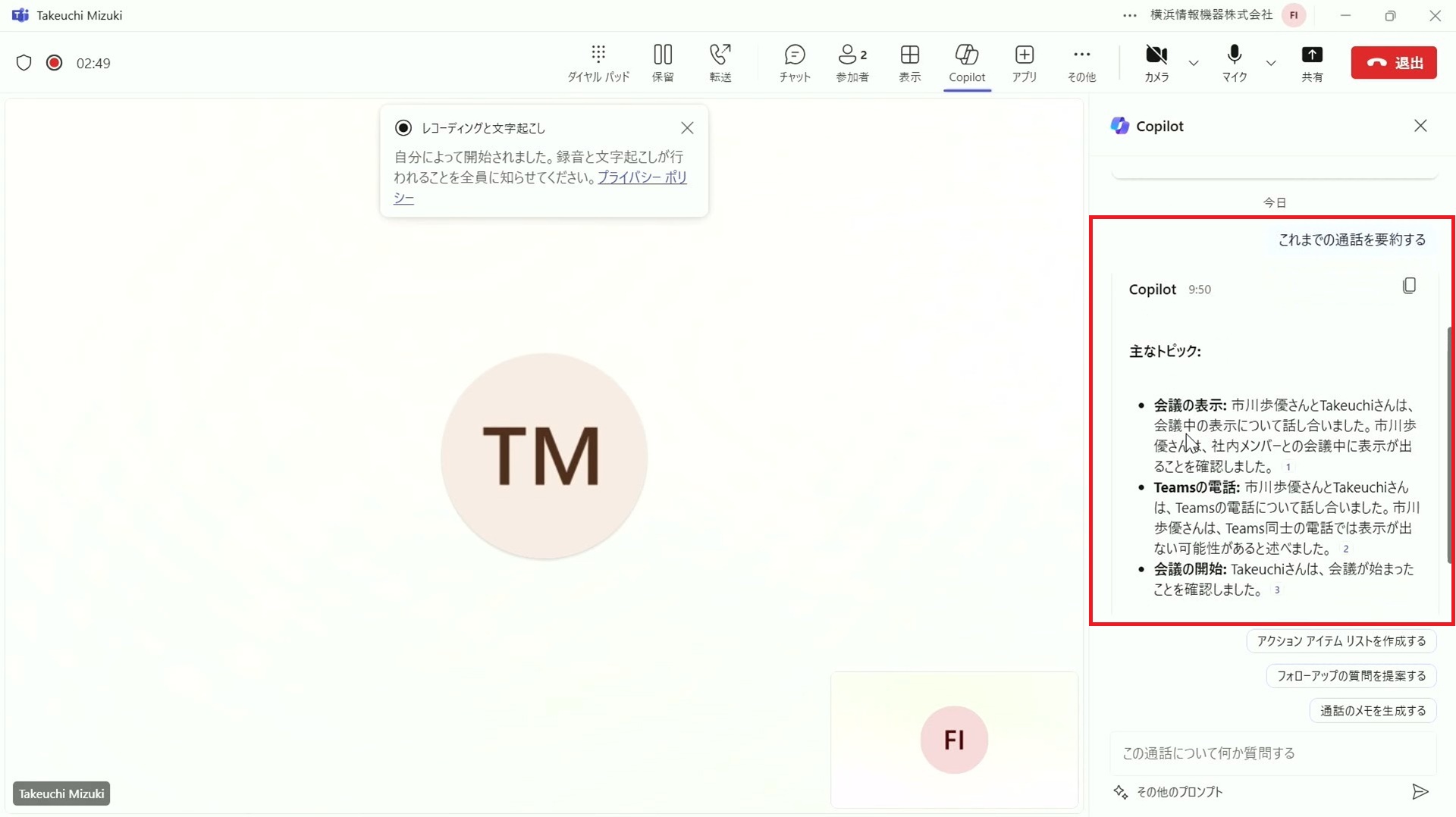Open the FI profile avatar in title bar
Screen dimensions: 1456x817
coord(1294,15)
